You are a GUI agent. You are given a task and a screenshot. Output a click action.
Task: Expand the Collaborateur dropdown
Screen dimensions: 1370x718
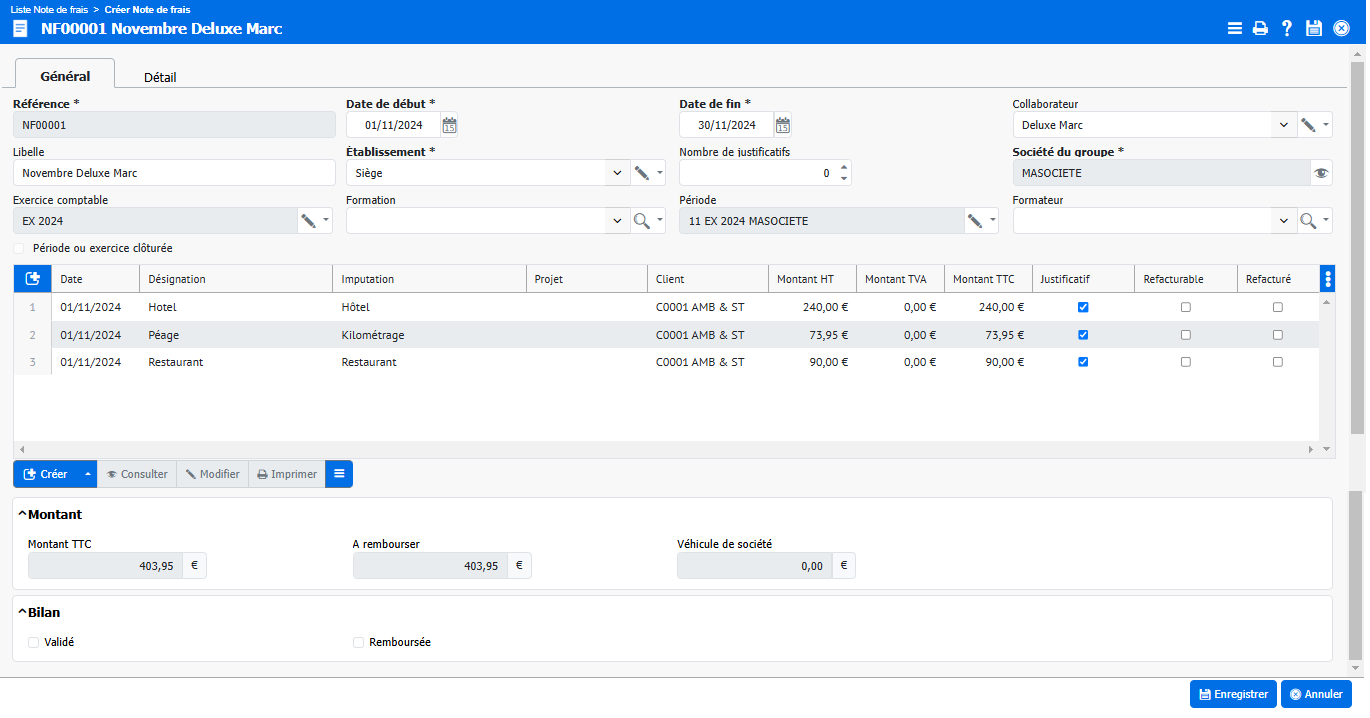click(x=1284, y=125)
